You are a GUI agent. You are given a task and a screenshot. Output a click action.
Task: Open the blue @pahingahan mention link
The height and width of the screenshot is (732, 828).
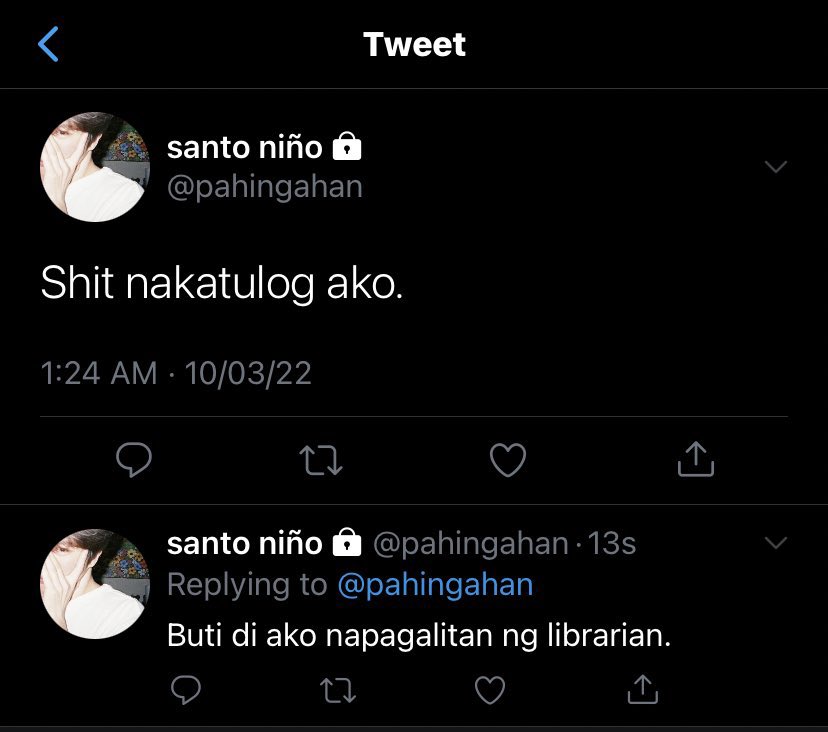tap(435, 585)
